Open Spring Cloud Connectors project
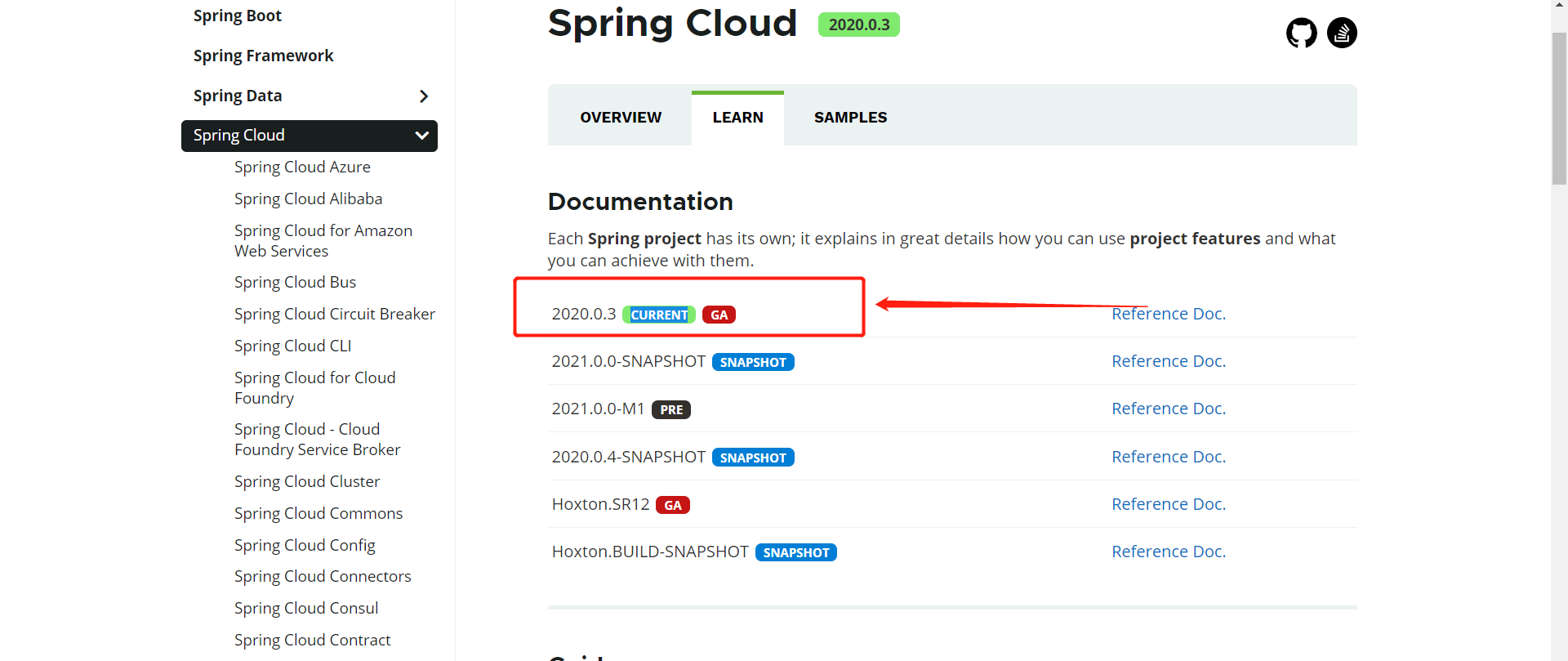 [323, 576]
